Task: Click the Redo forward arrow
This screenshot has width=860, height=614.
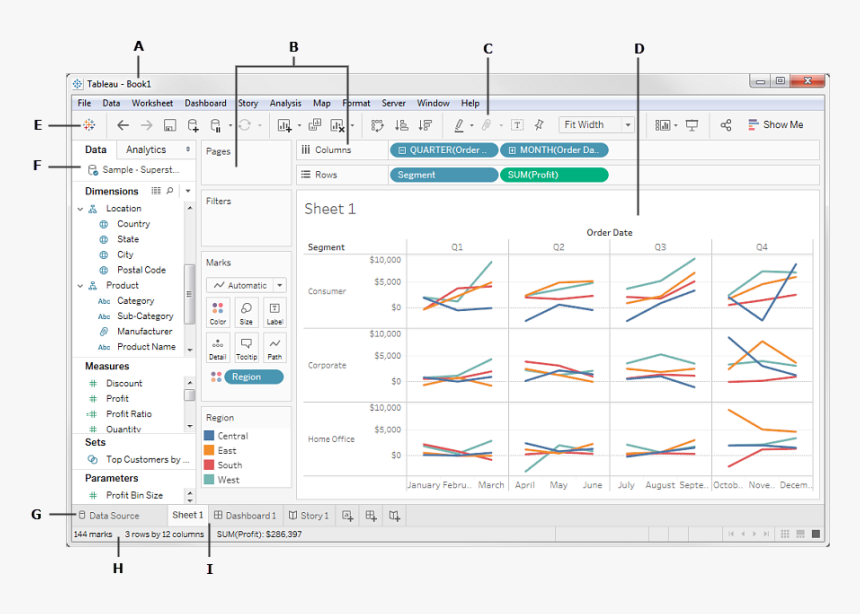Action: coord(146,125)
